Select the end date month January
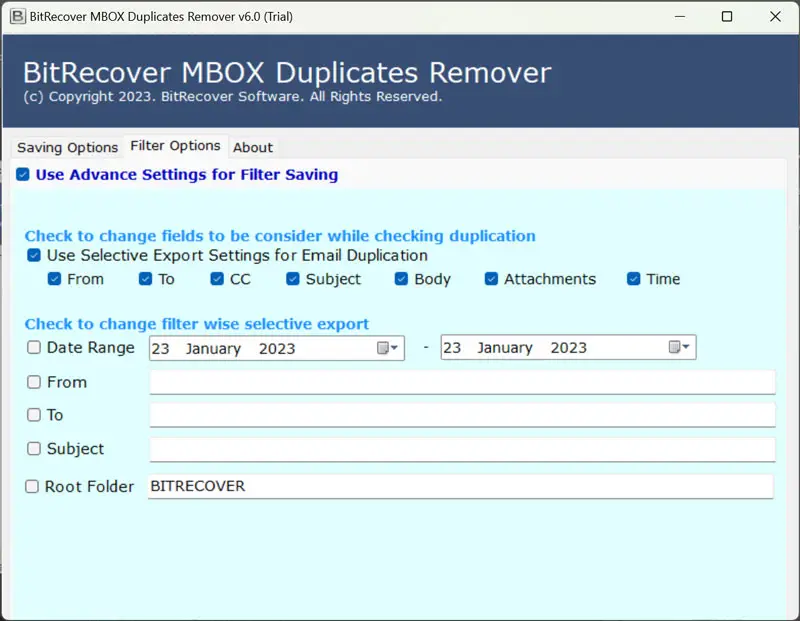 point(505,347)
